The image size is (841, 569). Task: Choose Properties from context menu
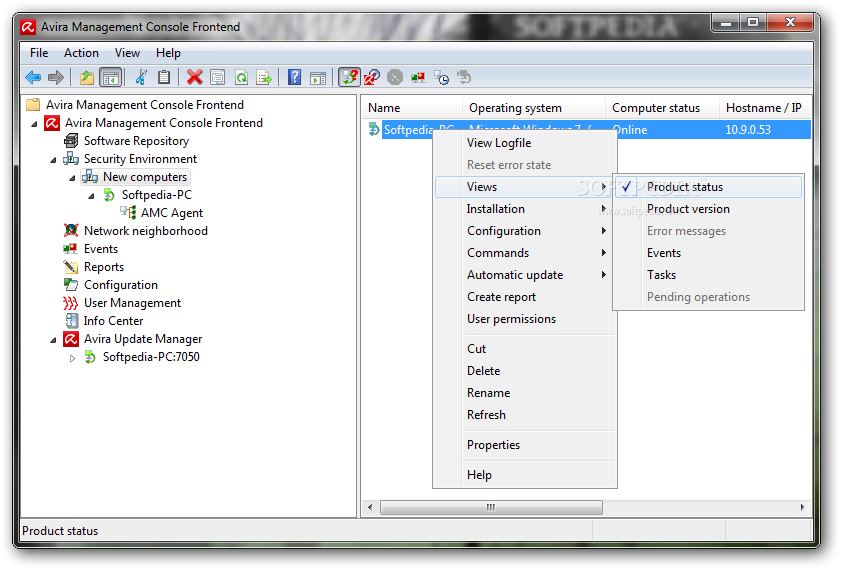pos(525,445)
